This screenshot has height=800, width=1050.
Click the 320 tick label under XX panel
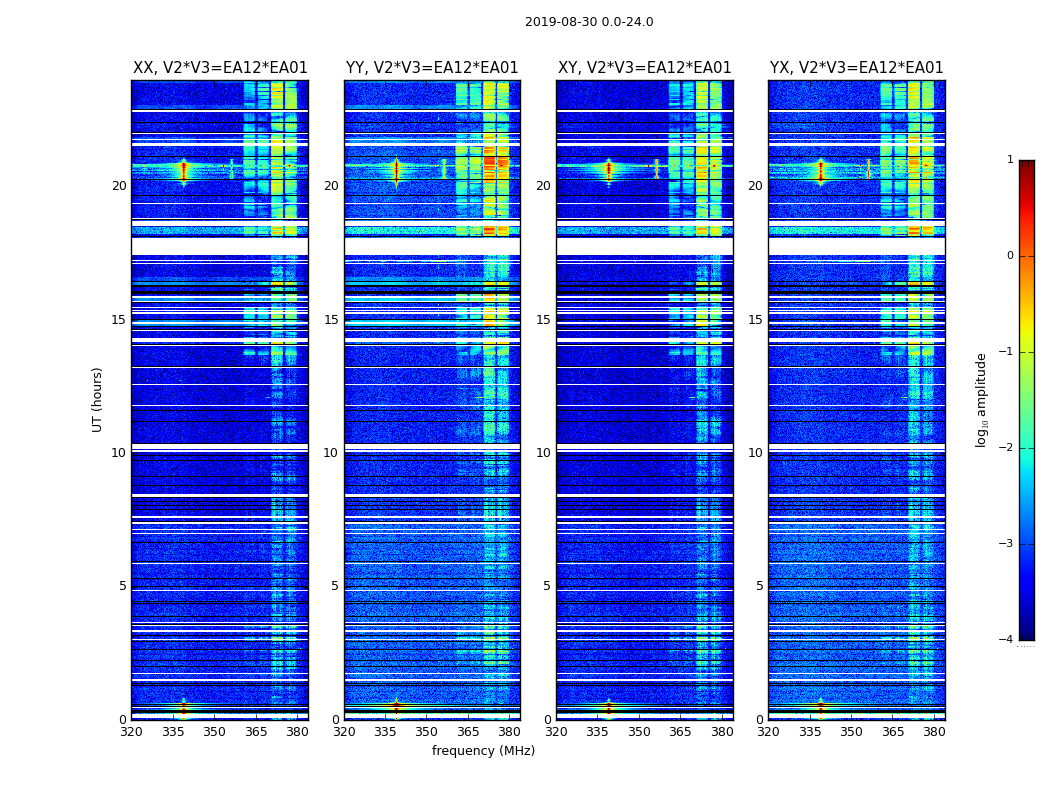(x=131, y=732)
